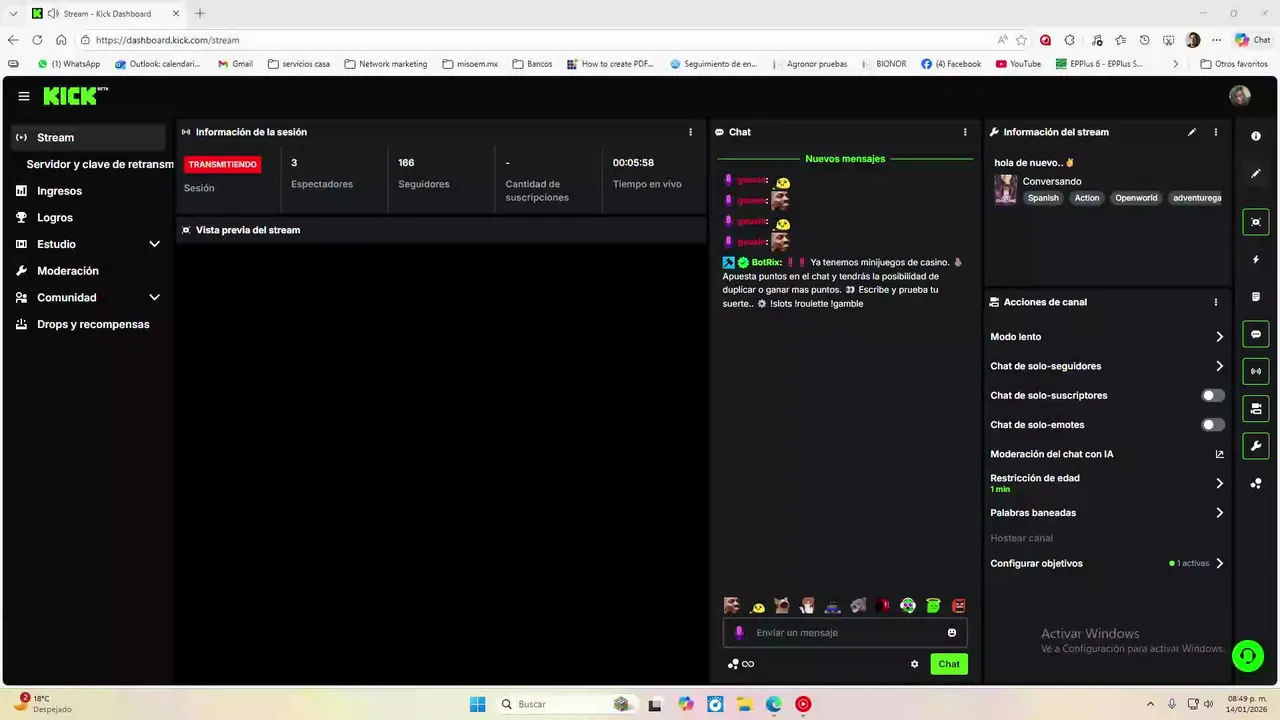
Task: Open three-dot menu of Información del stream
Action: (x=1216, y=132)
